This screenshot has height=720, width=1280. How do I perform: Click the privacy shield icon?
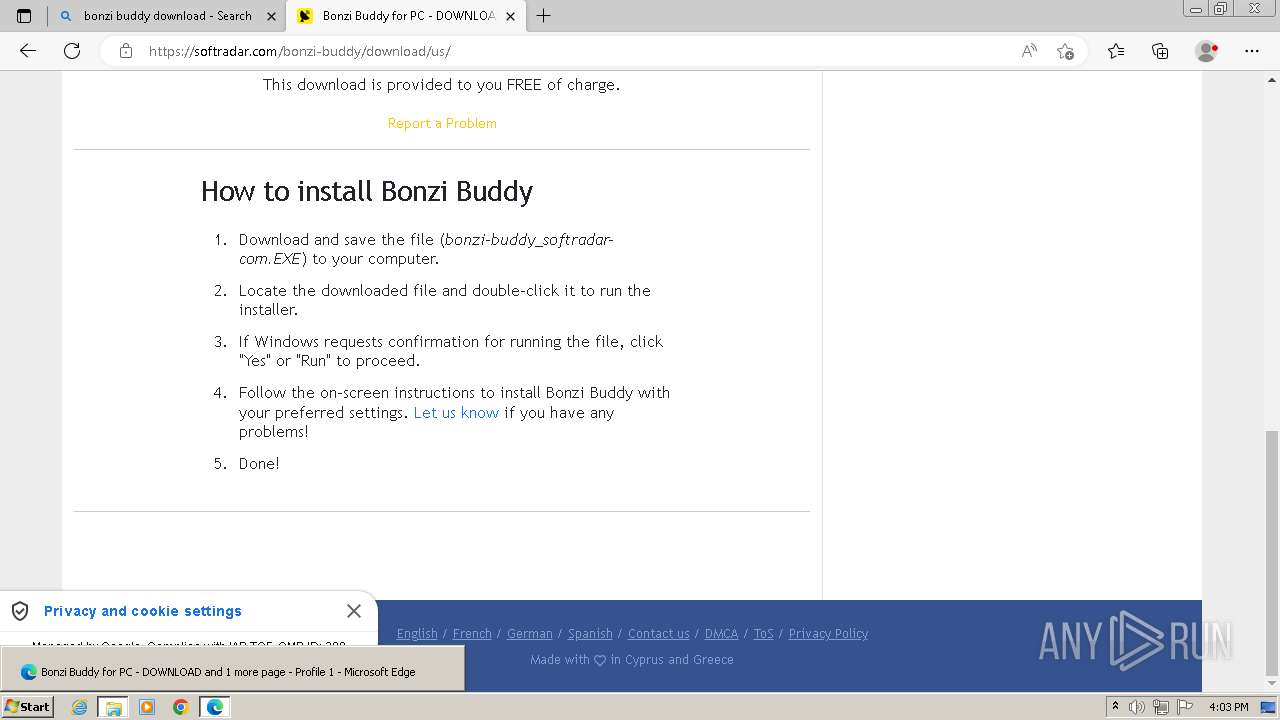tap(20, 611)
